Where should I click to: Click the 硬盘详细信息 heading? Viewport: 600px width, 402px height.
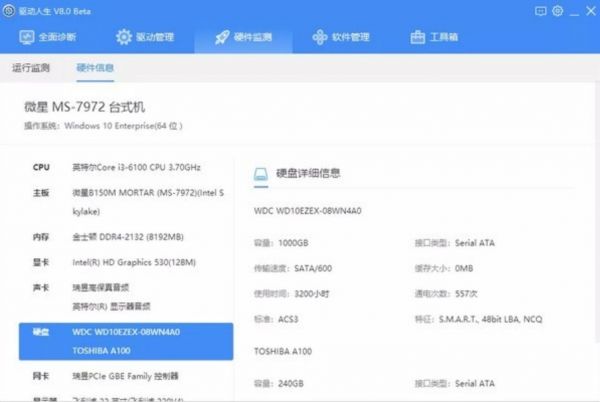308,173
